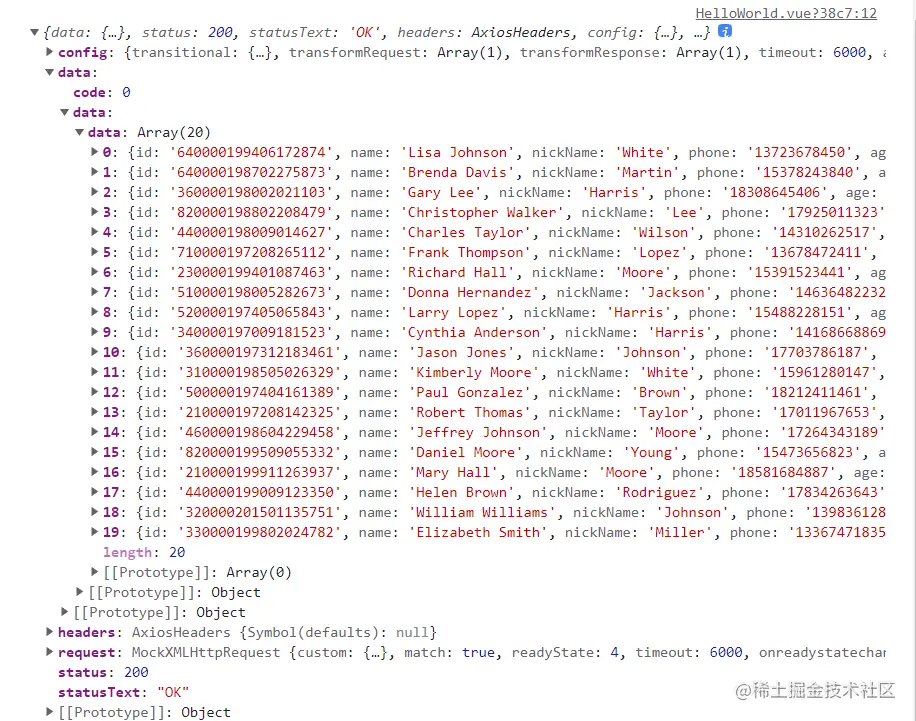Expand the headers AxiosHeaders property
The height and width of the screenshot is (721, 916).
50,632
